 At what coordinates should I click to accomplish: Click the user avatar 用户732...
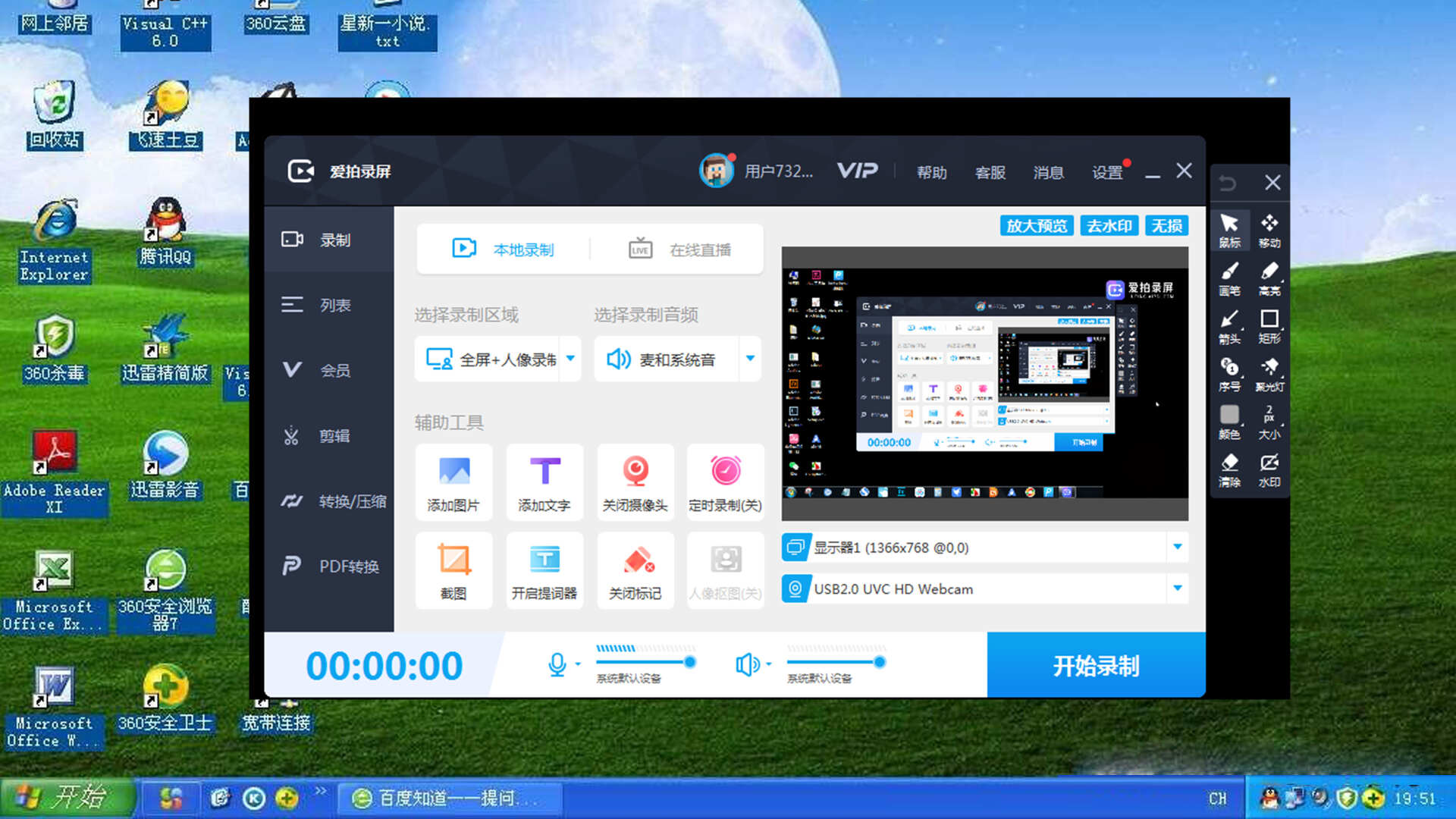[716, 171]
